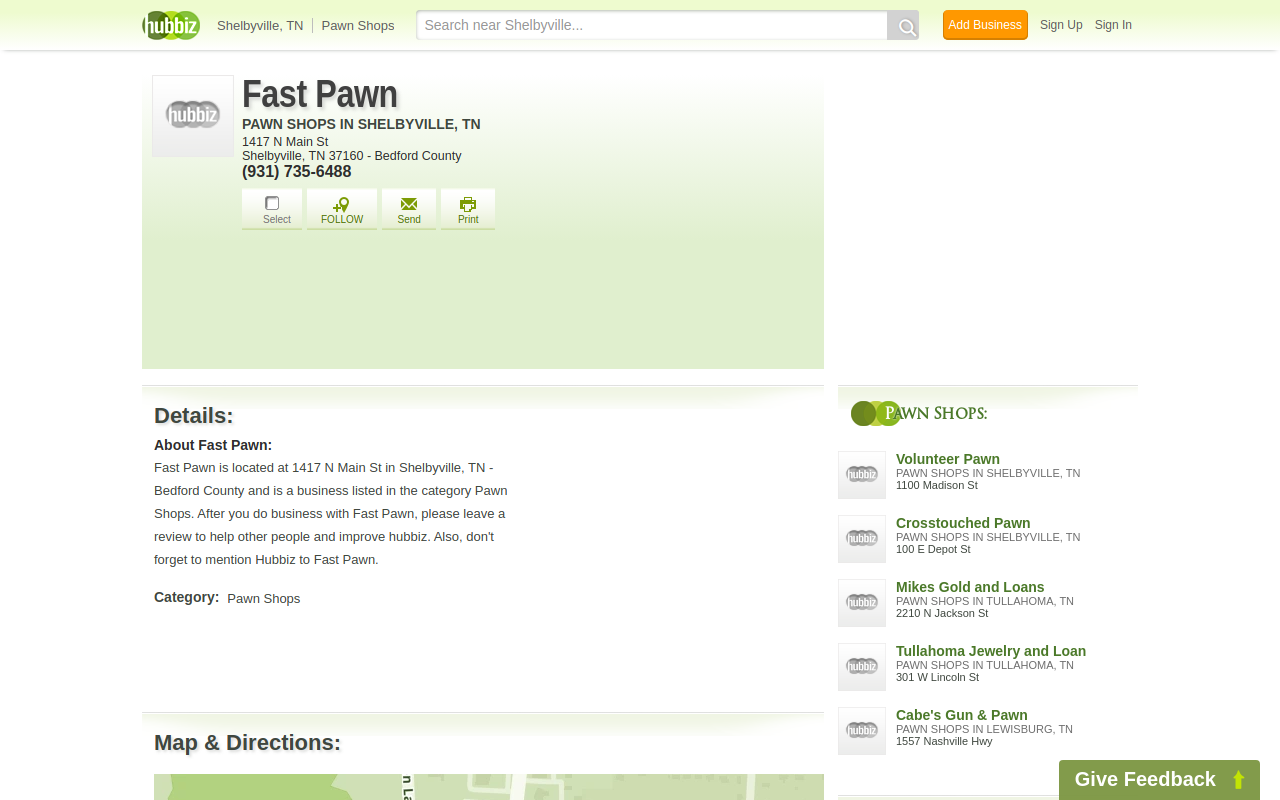Open the Mikes Gold and Loans link
1280x800 pixels.
(x=970, y=587)
